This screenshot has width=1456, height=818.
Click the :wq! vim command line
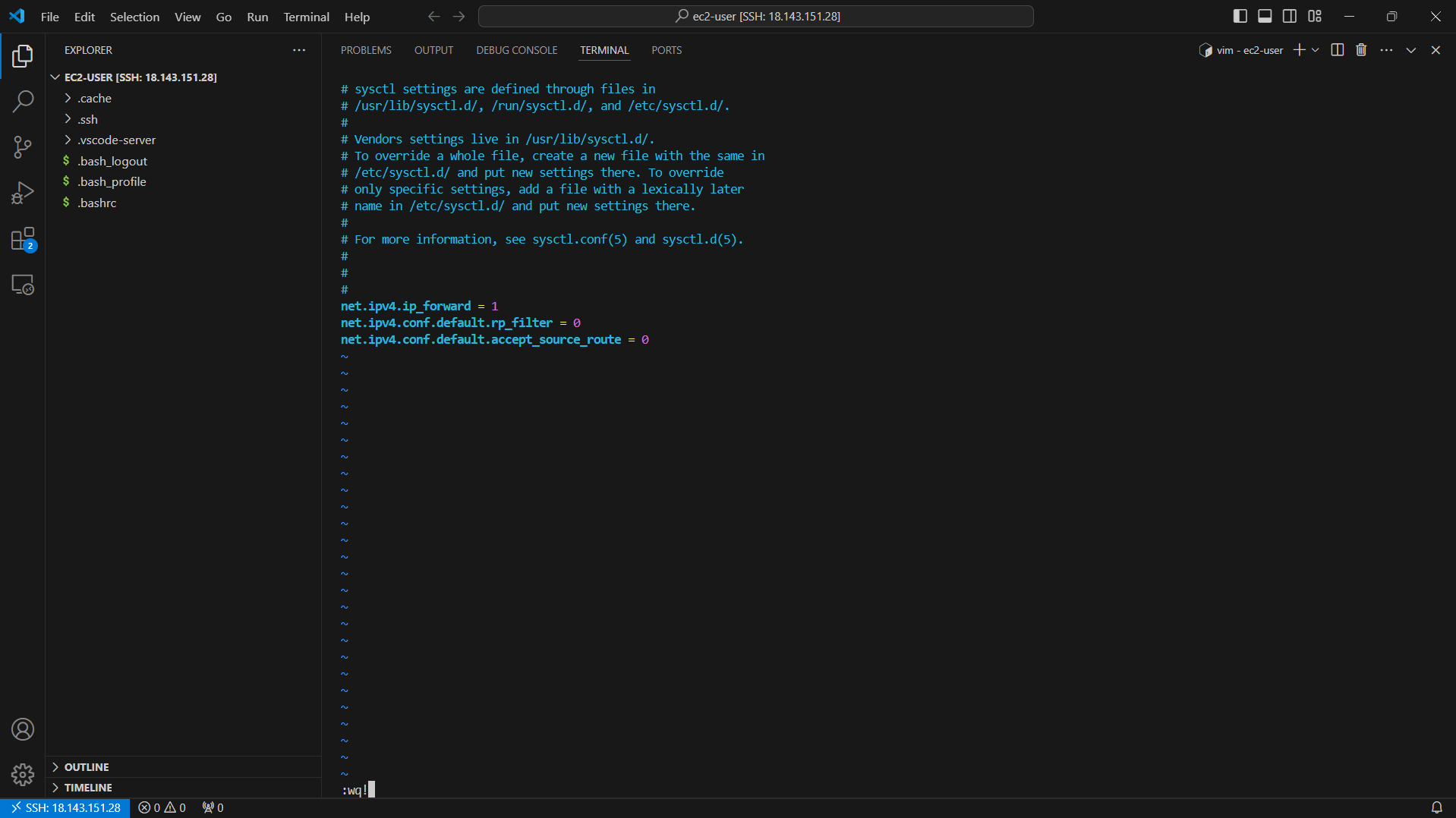(x=358, y=790)
